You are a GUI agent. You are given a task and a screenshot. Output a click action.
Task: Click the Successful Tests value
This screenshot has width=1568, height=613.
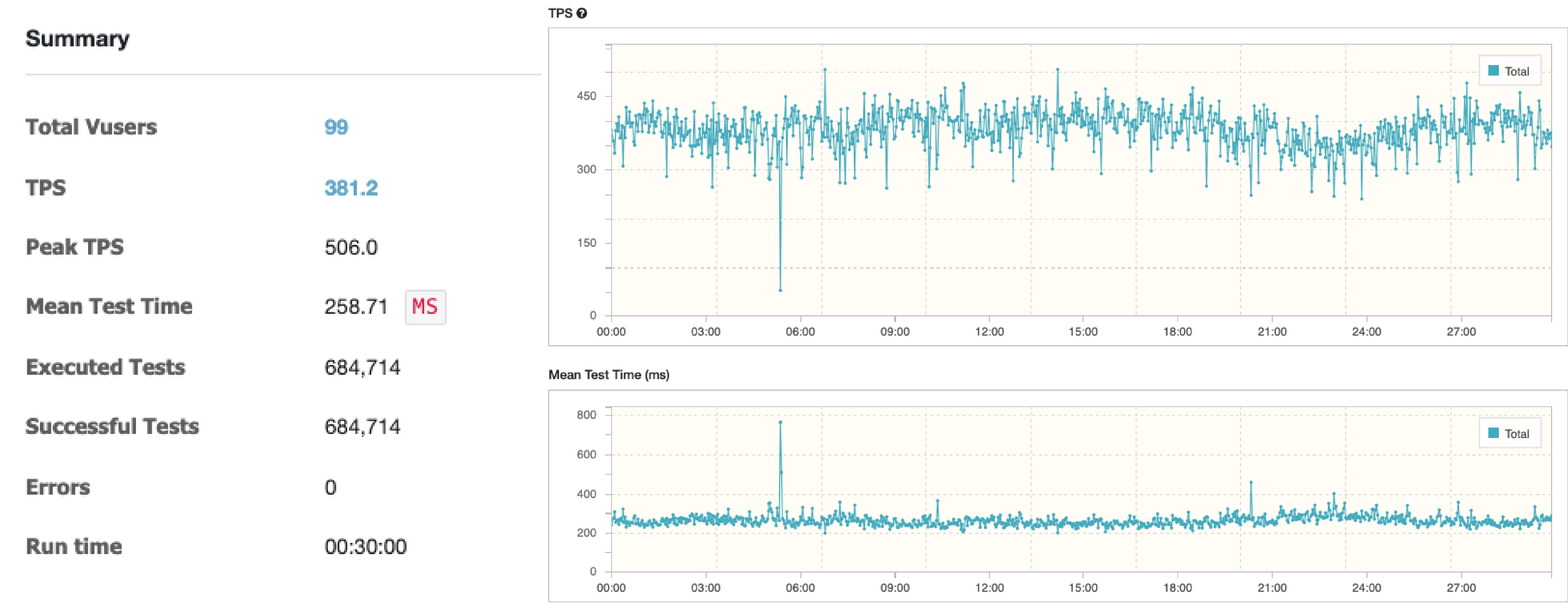pos(362,427)
